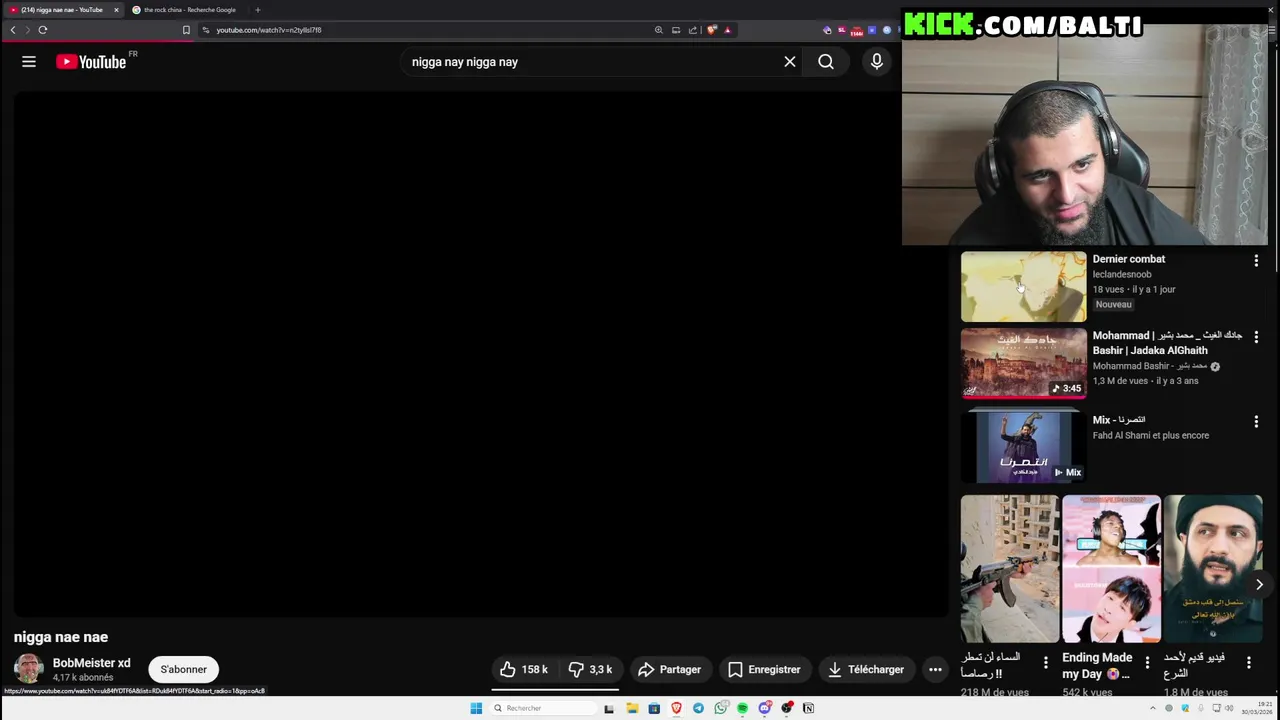Image resolution: width=1280 pixels, height=720 pixels.
Task: Like the video (158 k)
Action: 524,669
